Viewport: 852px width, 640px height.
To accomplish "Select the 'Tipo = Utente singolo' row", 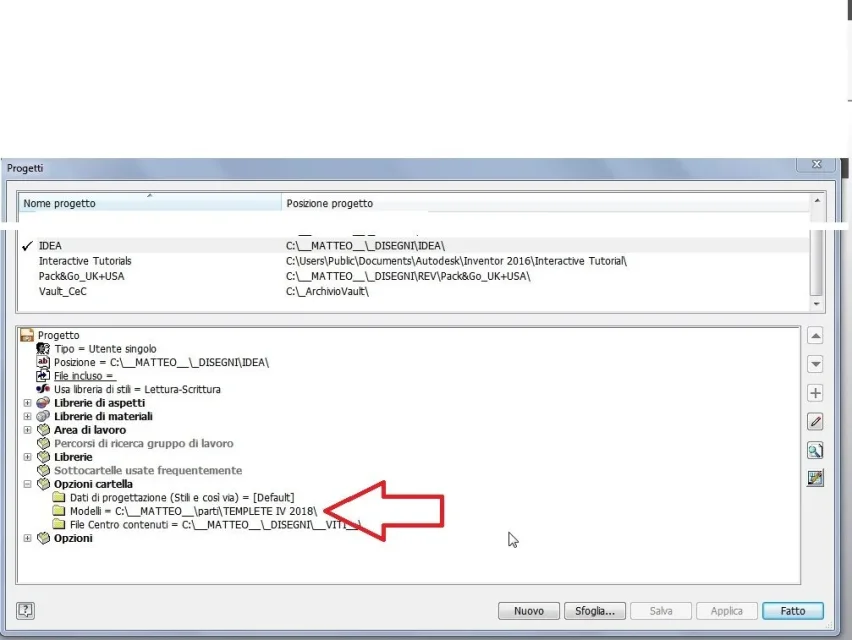I will pyautogui.click(x=105, y=348).
